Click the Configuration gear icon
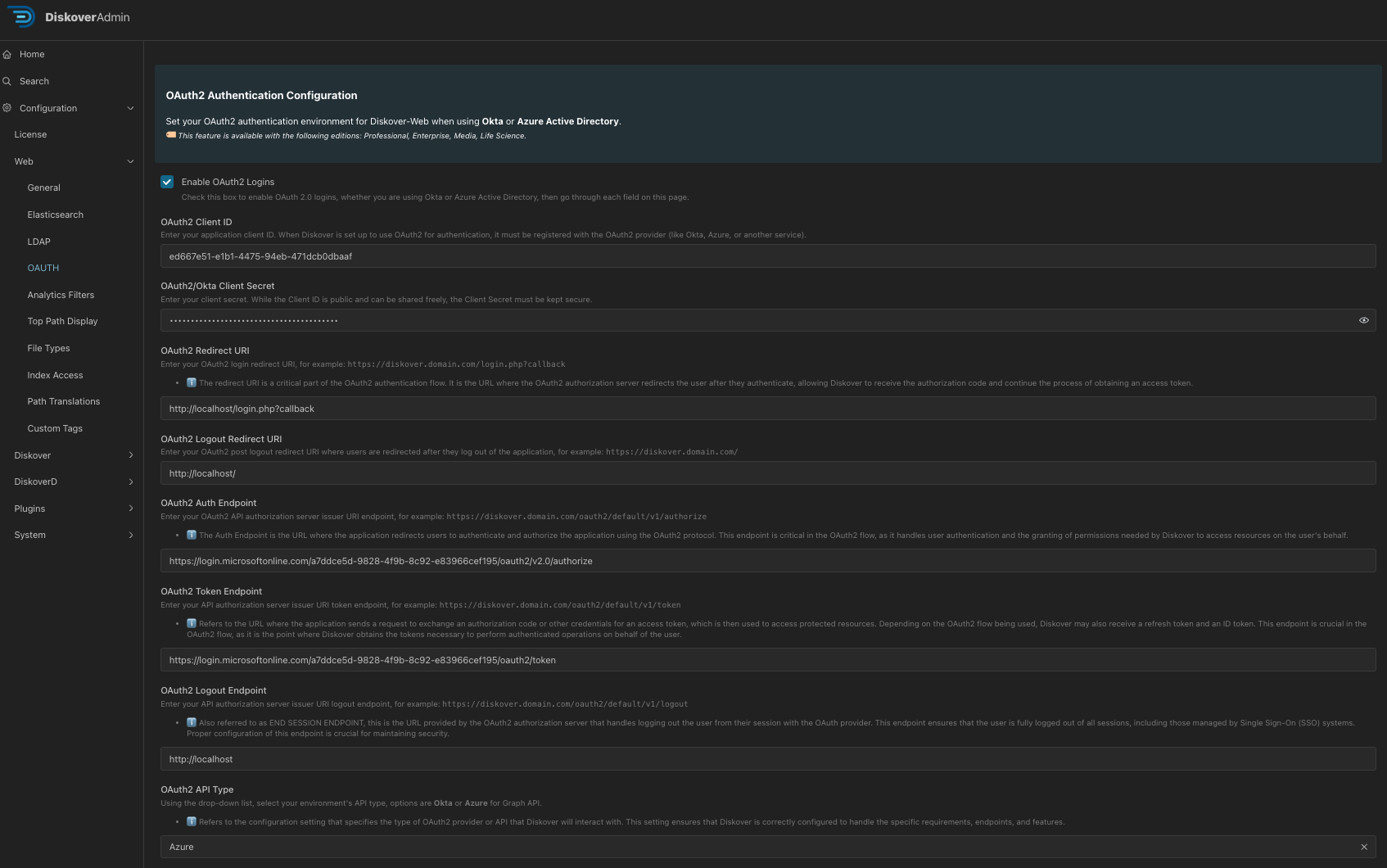Screen dimensions: 1387x868 tap(7, 108)
